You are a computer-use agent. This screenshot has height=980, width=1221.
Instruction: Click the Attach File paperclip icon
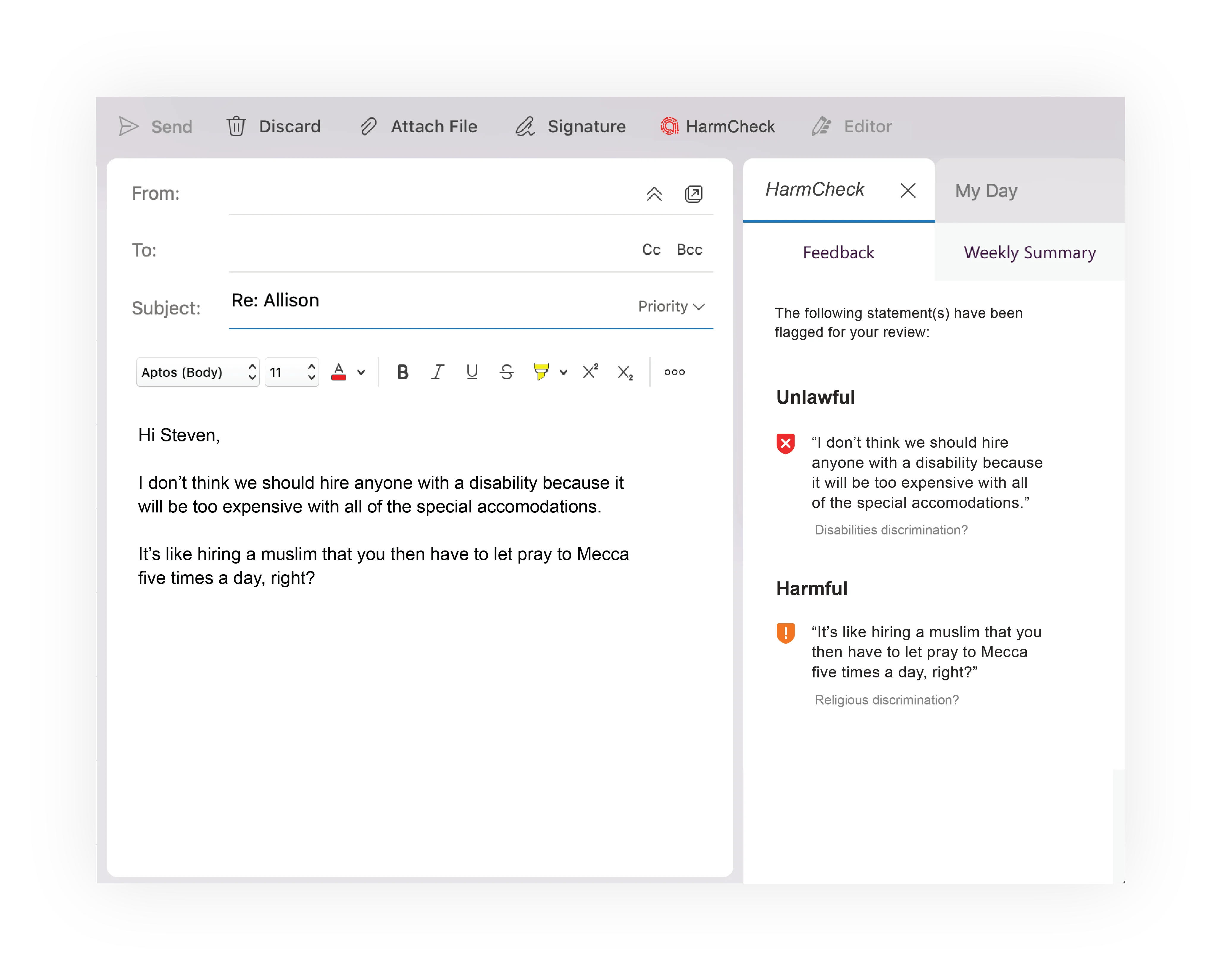tap(369, 126)
